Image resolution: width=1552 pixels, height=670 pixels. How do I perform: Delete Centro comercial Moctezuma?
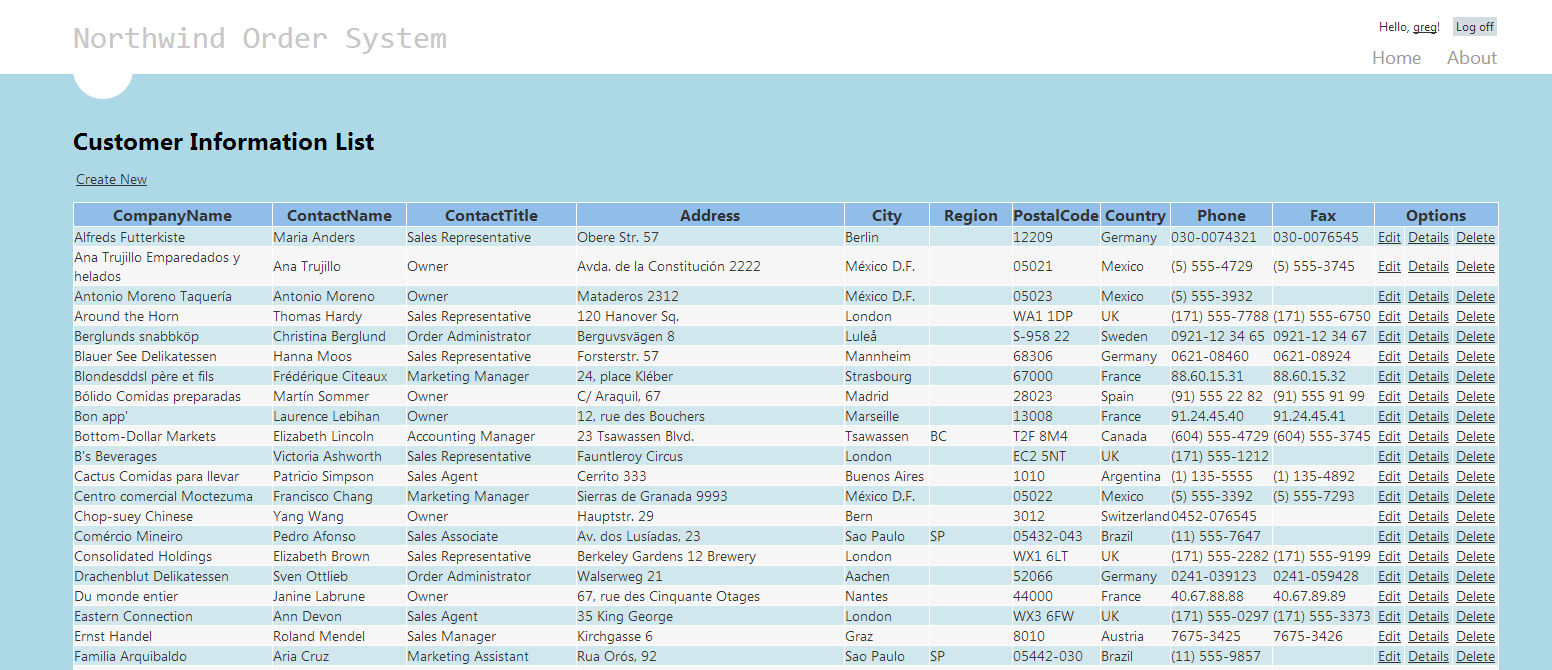coord(1475,496)
